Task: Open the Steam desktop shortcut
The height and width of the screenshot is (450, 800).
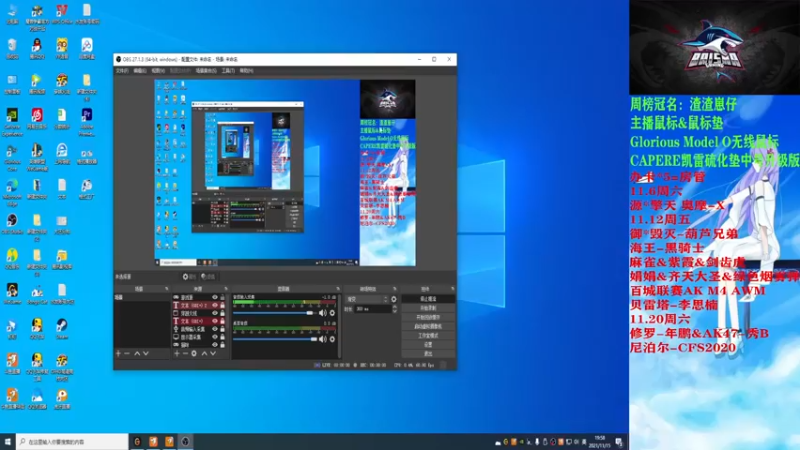Action: coord(62,329)
